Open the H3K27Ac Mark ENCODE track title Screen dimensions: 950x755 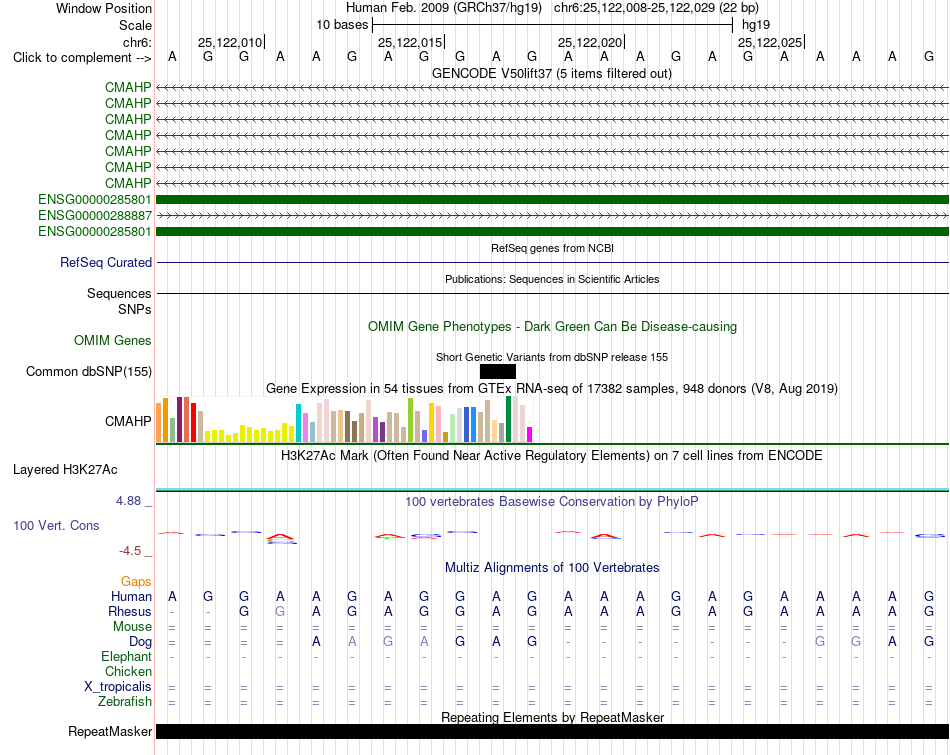pos(552,456)
